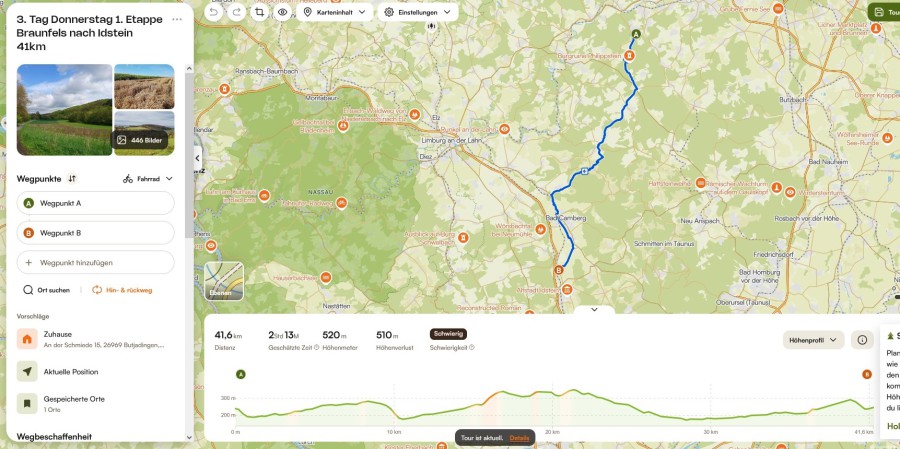Image resolution: width=900 pixels, height=449 pixels.
Task: Open the 446 Bilder photo gallery
Action: pyautogui.click(x=141, y=140)
